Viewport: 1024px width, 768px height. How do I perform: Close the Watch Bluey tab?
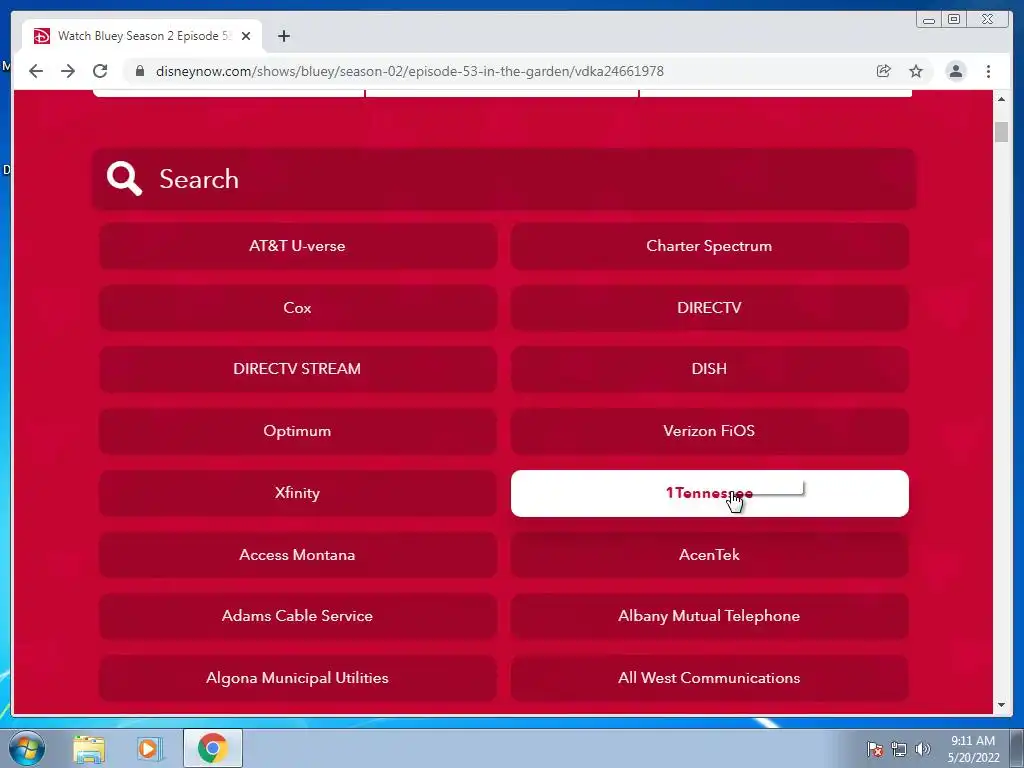coord(246,36)
